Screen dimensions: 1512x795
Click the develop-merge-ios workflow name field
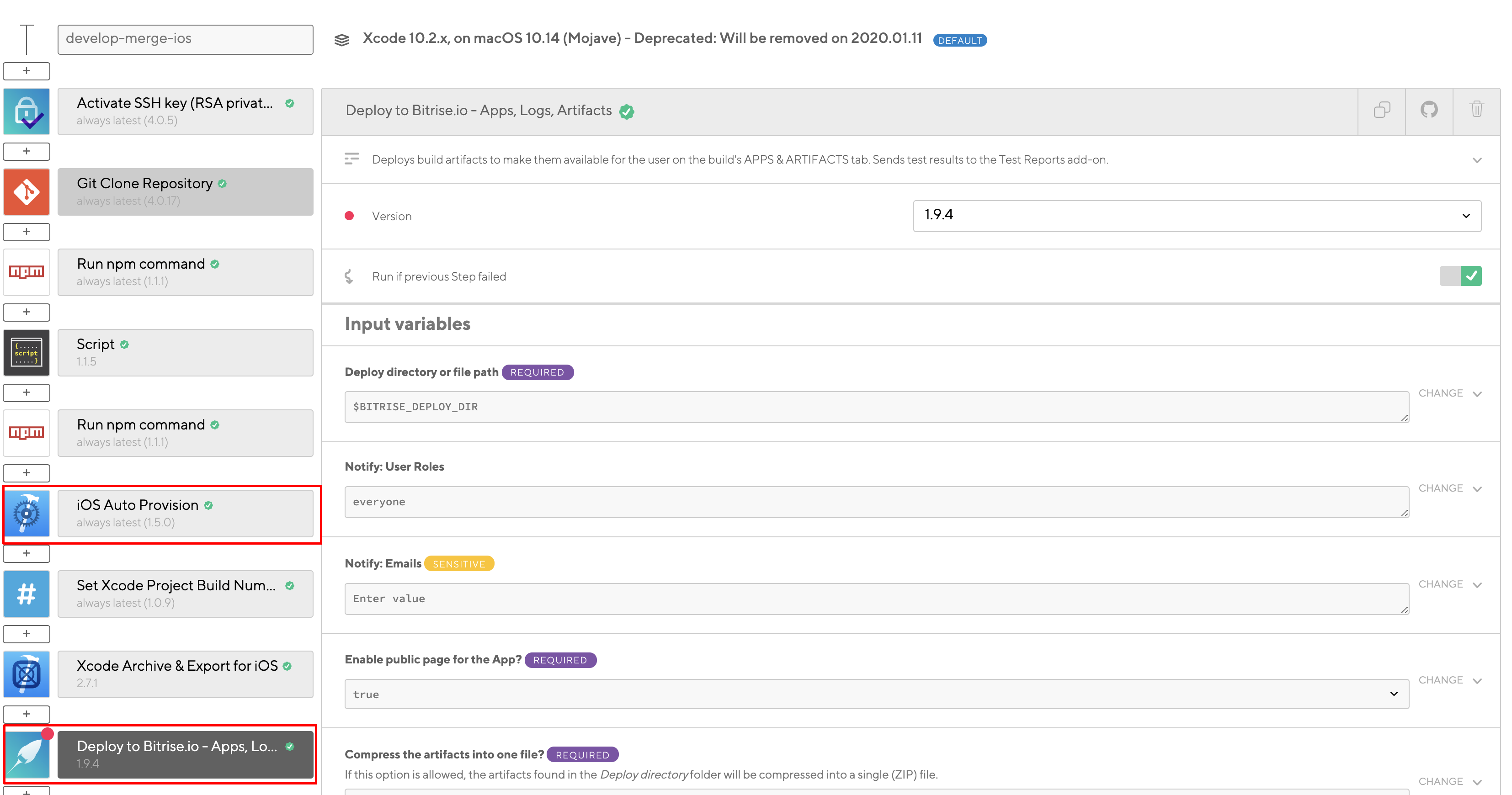tap(186, 39)
